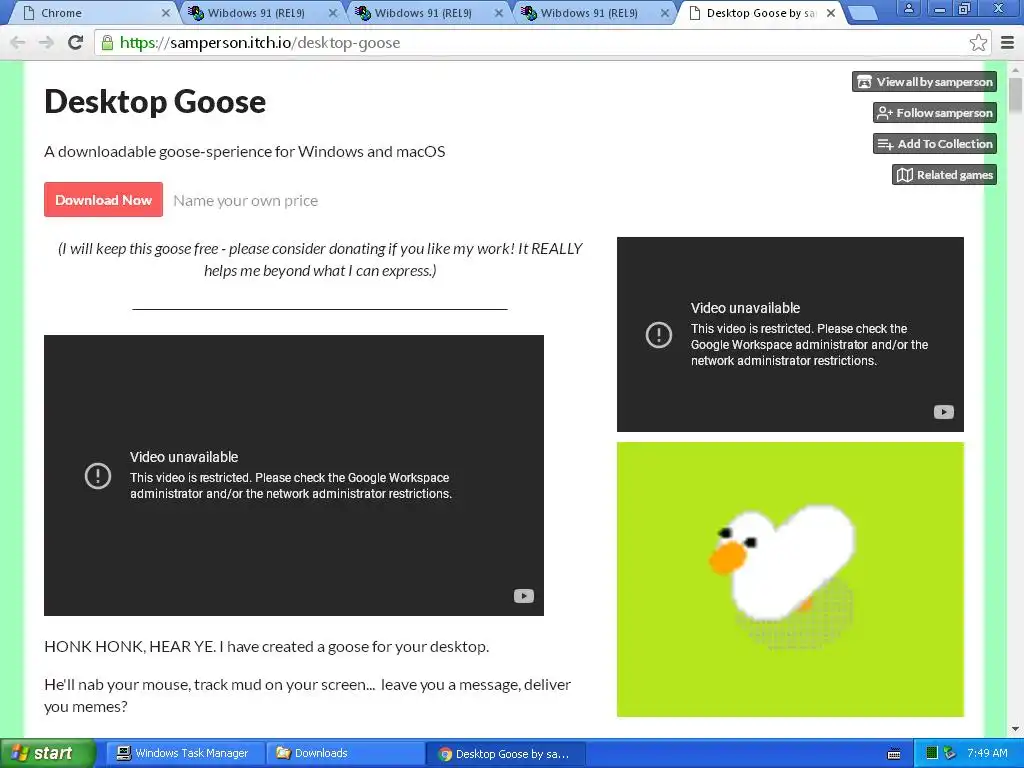Click 'He'll nab your mouse' paragraph
The height and width of the screenshot is (768, 1024).
tap(308, 696)
